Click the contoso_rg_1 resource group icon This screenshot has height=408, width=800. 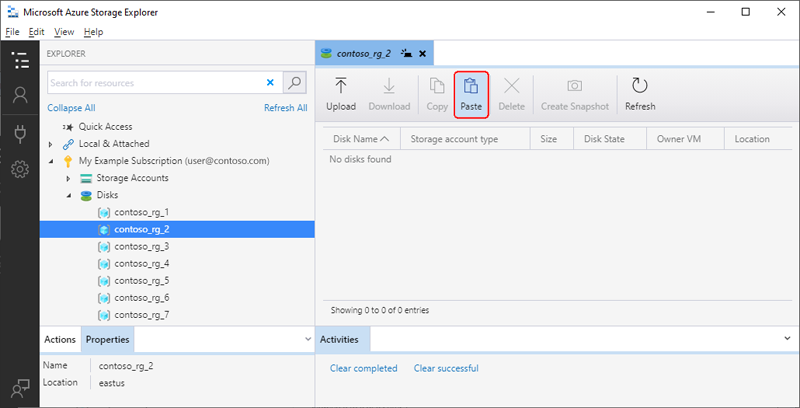click(104, 212)
